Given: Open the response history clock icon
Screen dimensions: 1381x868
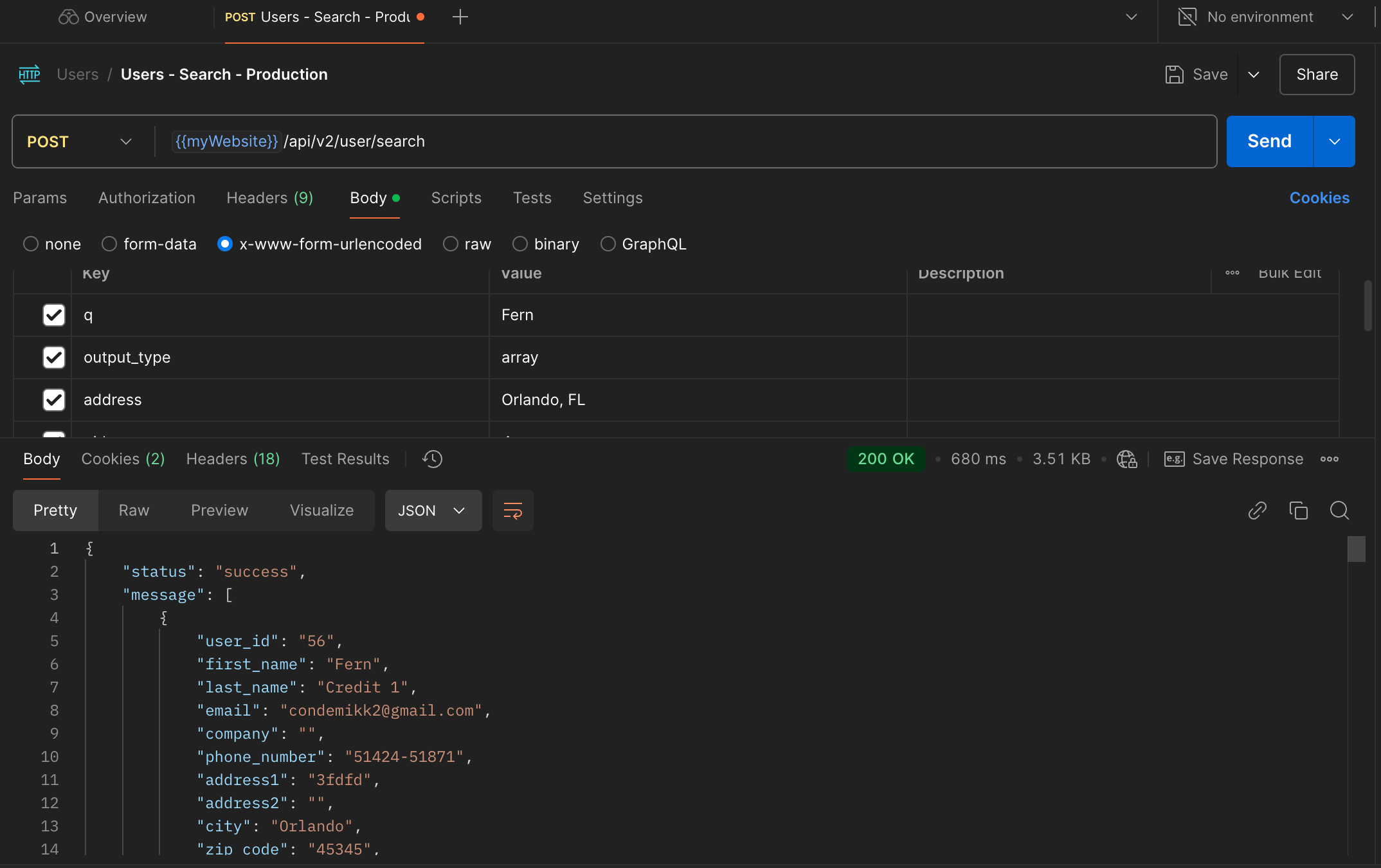Looking at the screenshot, I should coord(432,459).
